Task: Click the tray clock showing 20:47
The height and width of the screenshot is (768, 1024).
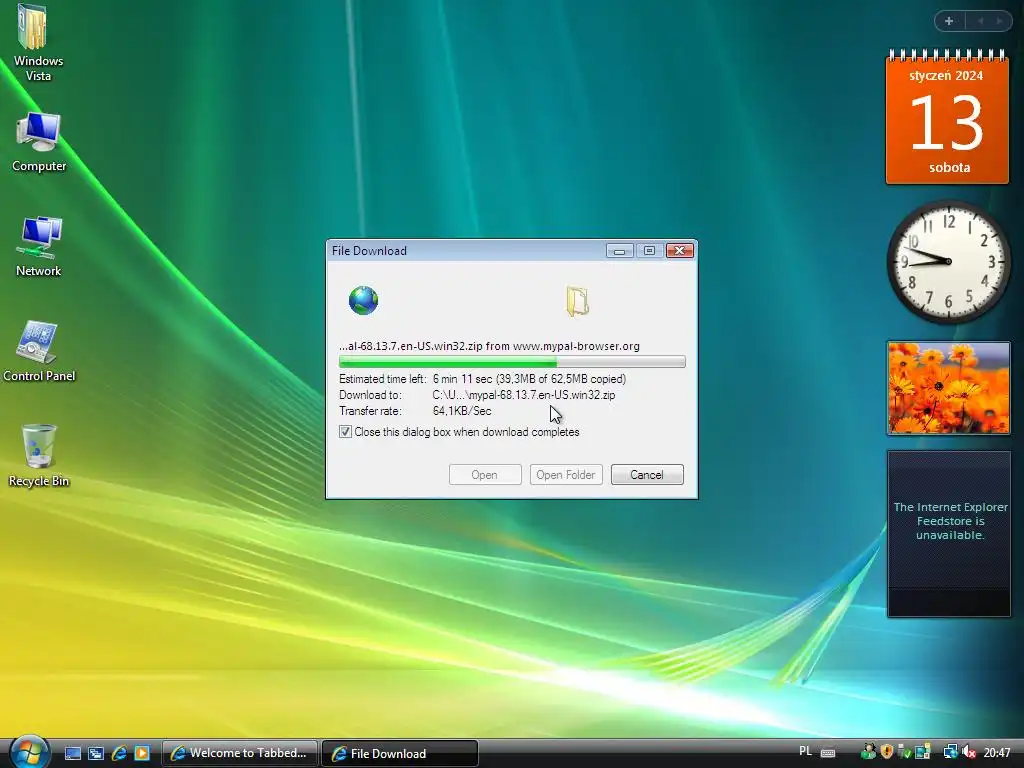Action: [997, 753]
